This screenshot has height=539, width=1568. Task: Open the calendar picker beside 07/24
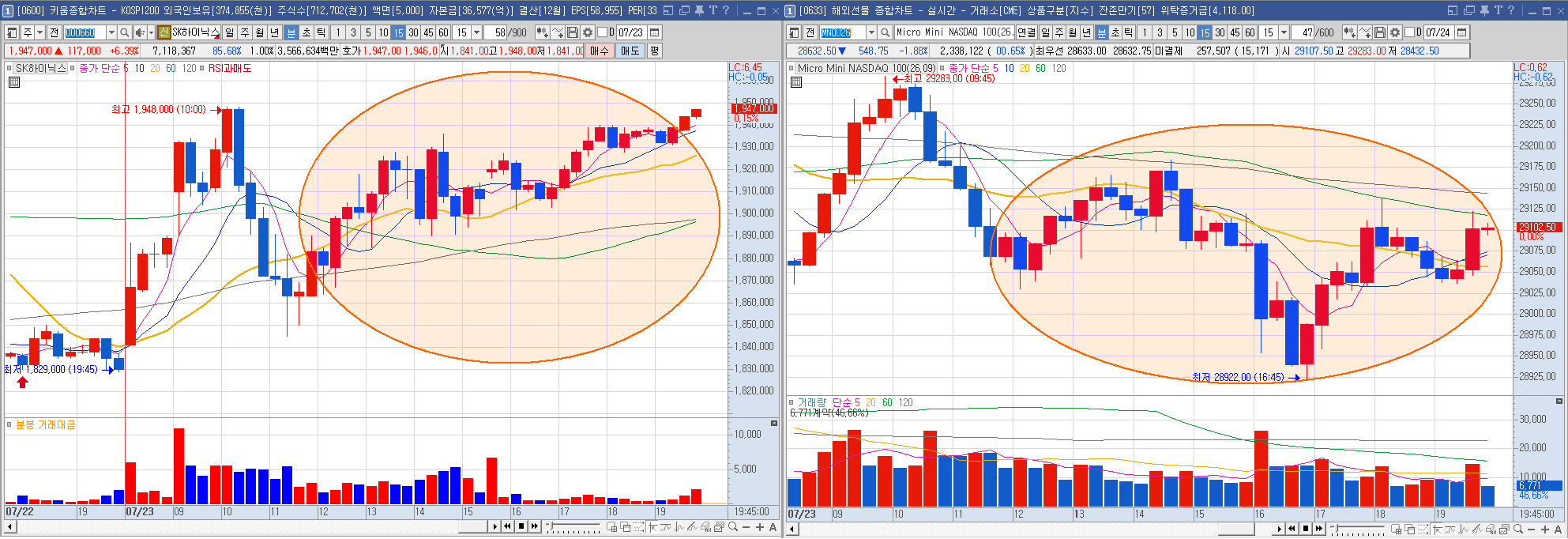click(1462, 32)
